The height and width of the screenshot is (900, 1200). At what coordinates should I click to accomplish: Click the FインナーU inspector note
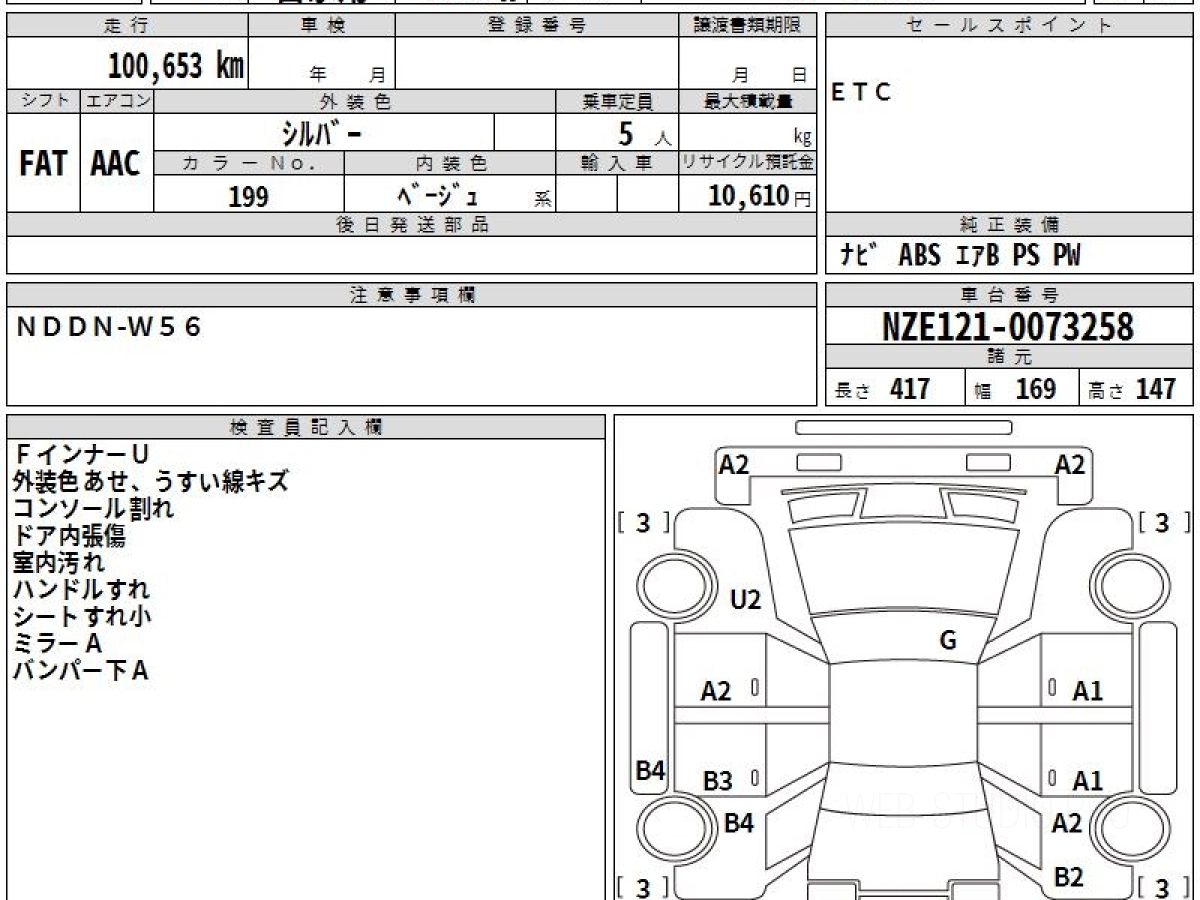pos(82,455)
